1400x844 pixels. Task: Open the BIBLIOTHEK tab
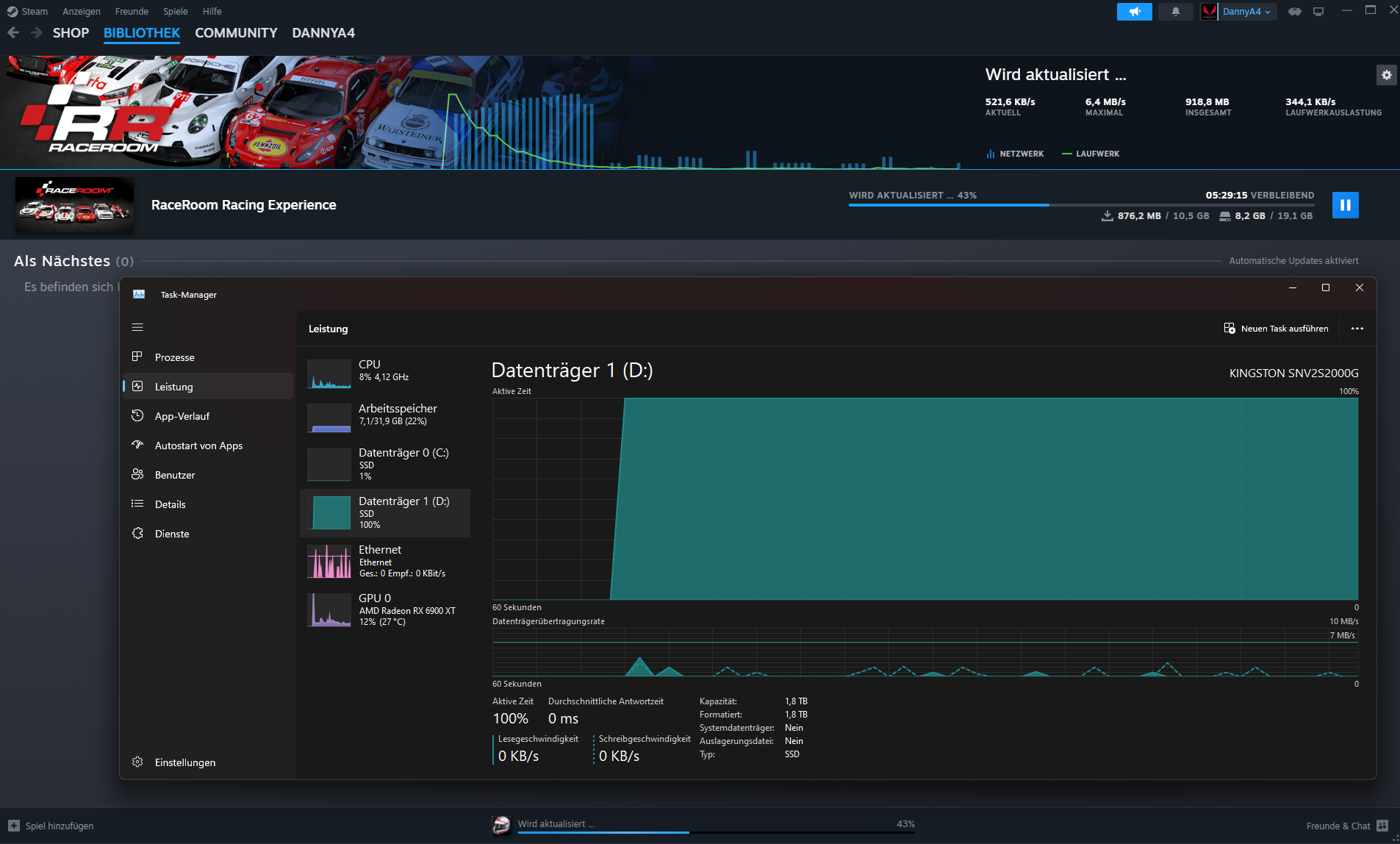142,33
